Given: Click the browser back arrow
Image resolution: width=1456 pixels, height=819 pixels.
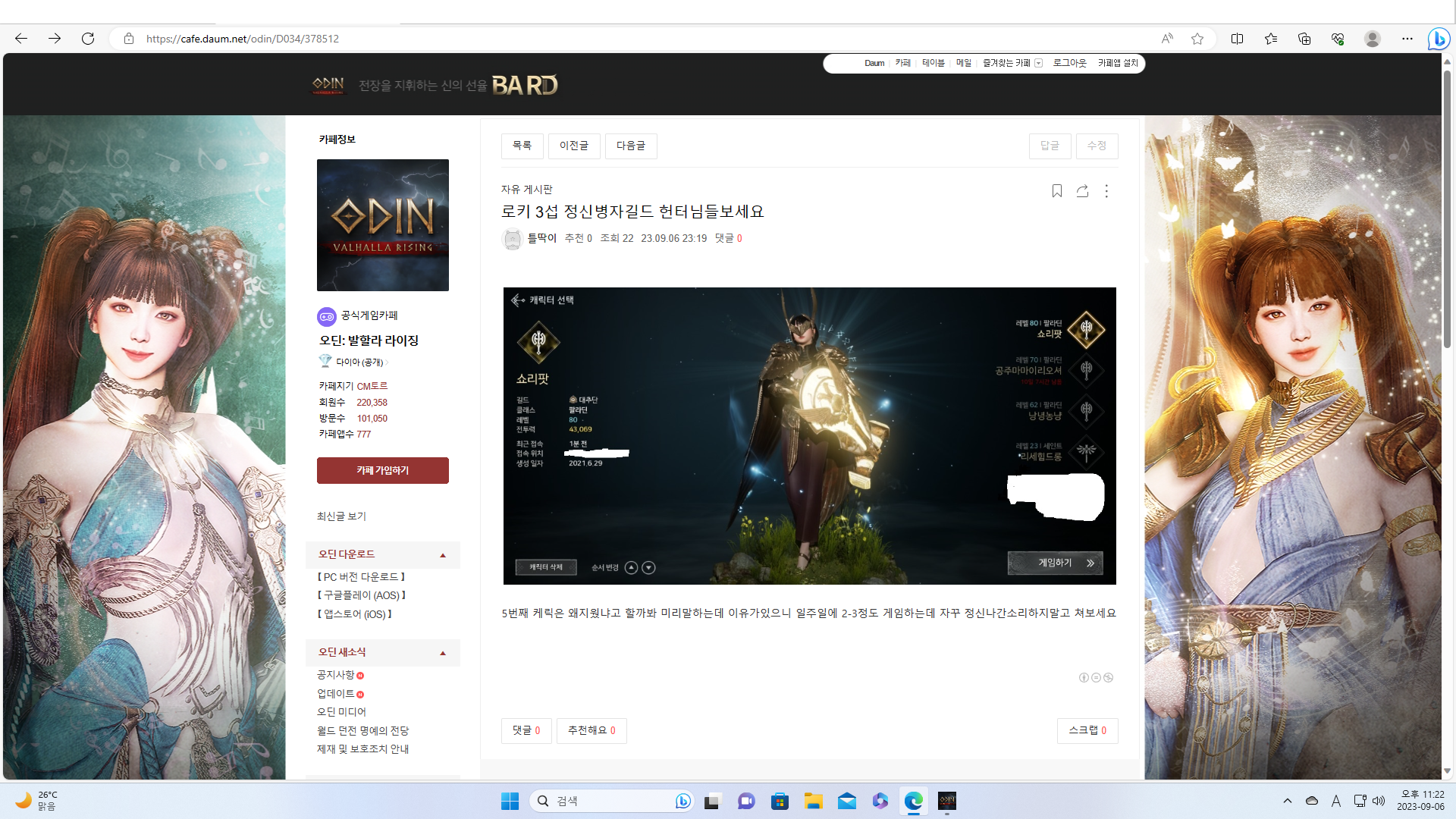Looking at the screenshot, I should (21, 39).
